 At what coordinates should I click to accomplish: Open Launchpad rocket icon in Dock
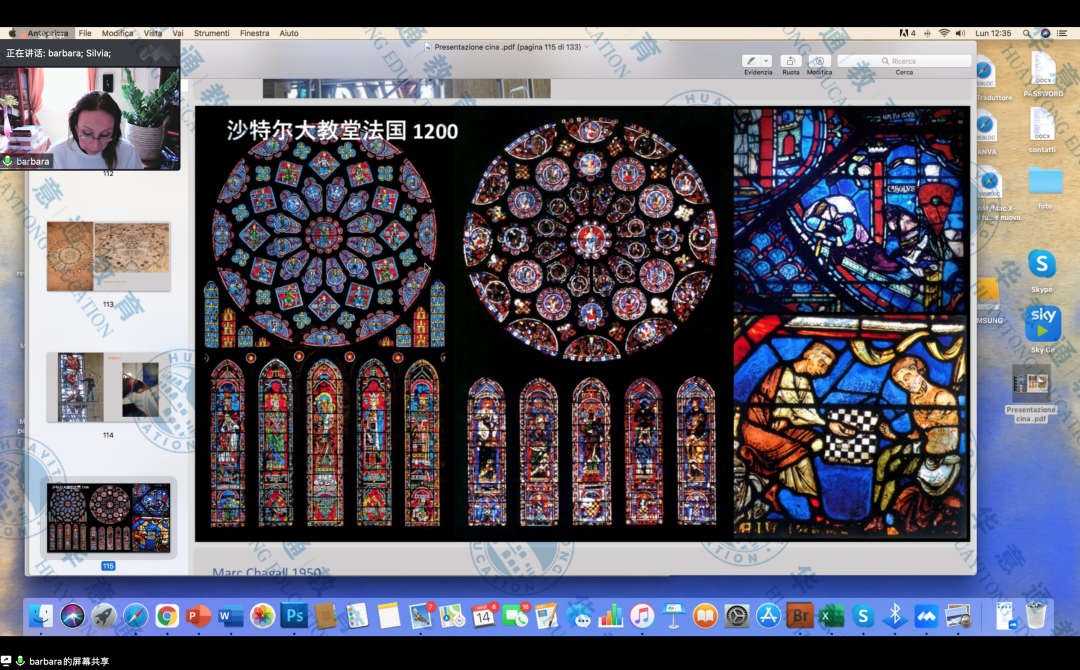click(104, 616)
